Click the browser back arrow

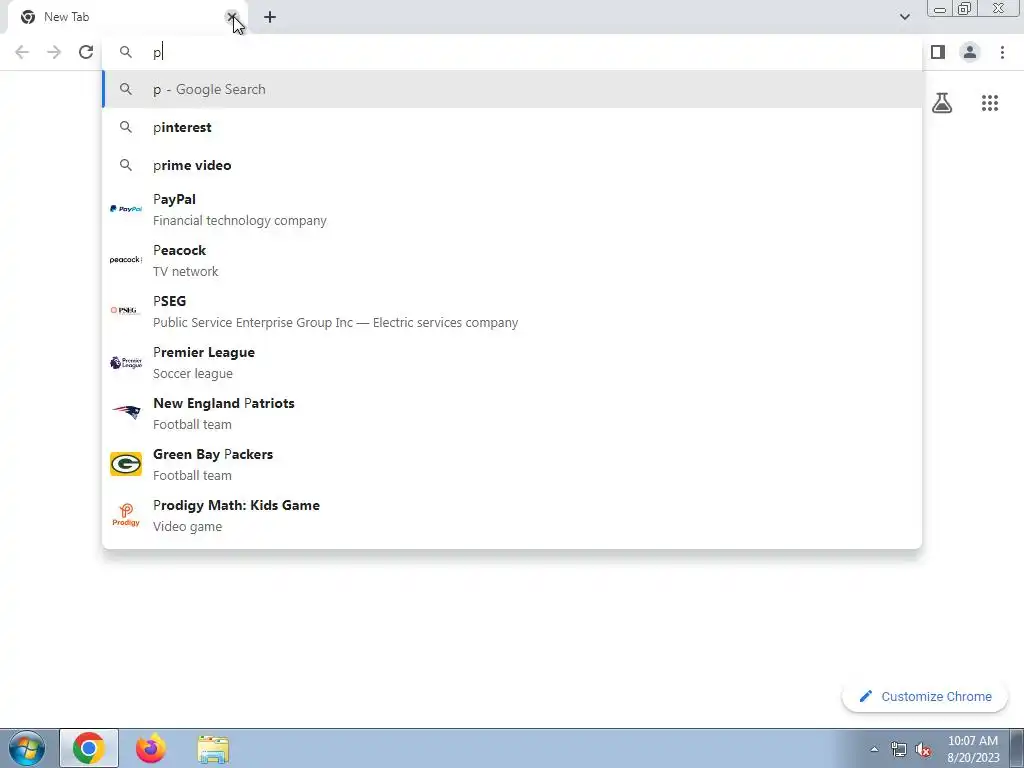[x=22, y=52]
